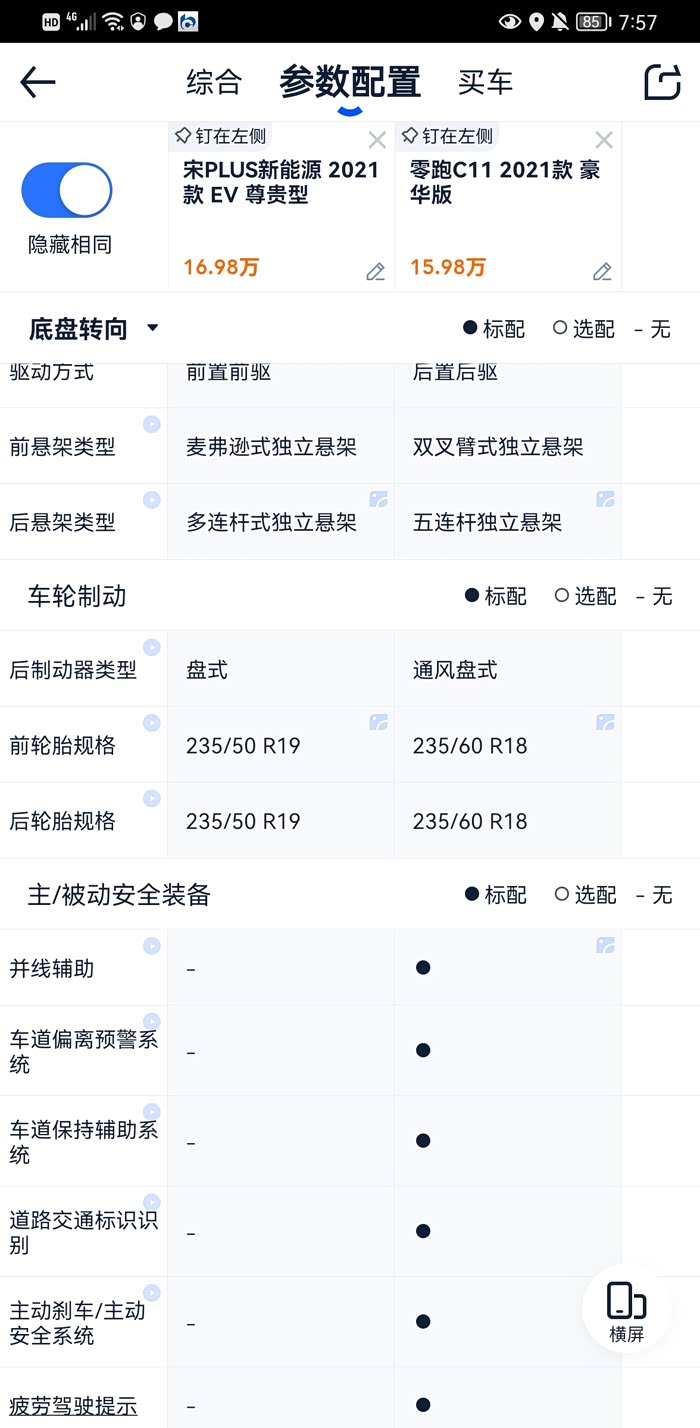Open image for 宋PLUS 后悬架类型 cell
Screen dimensions: 700x1428
click(378, 499)
